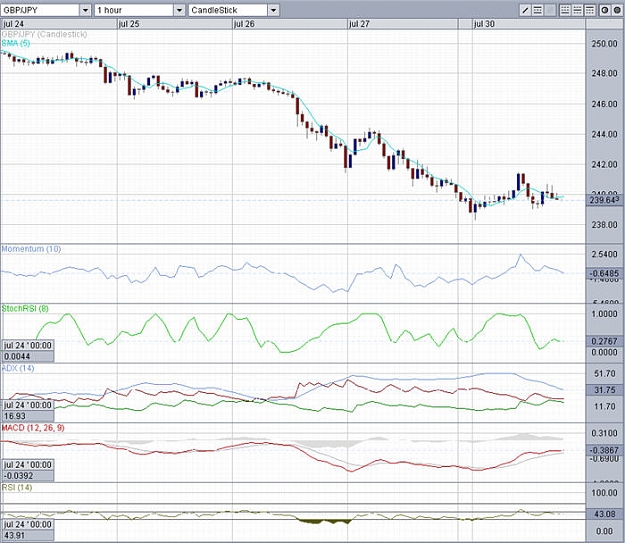The height and width of the screenshot is (543, 625).
Task: Click the jul 26 date header
Action: tap(244, 24)
